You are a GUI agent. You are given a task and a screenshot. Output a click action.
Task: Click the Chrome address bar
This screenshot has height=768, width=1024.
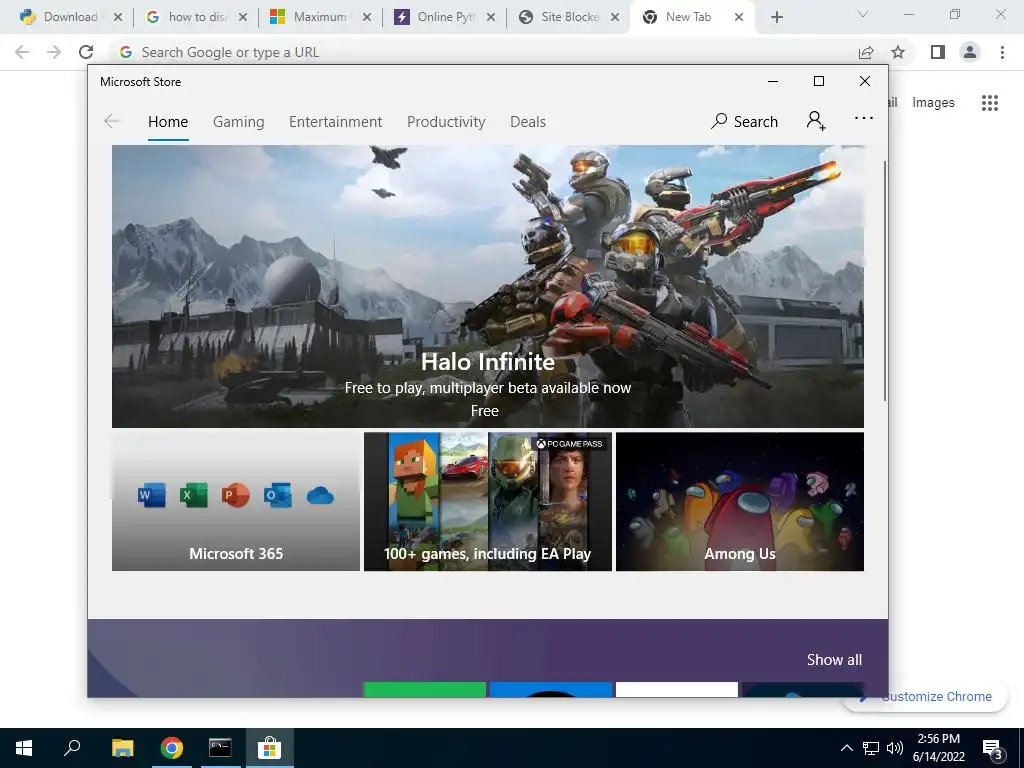point(483,52)
